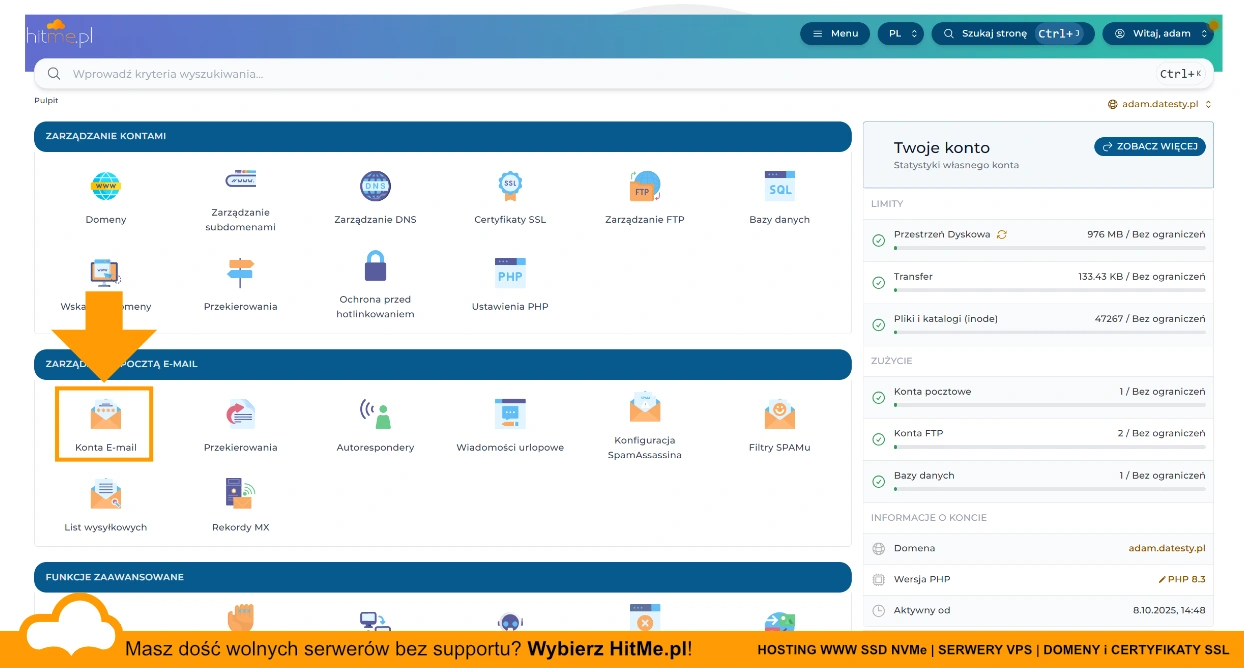Click Szukaj stronę button
This screenshot has width=1244, height=668.
tap(1013, 34)
